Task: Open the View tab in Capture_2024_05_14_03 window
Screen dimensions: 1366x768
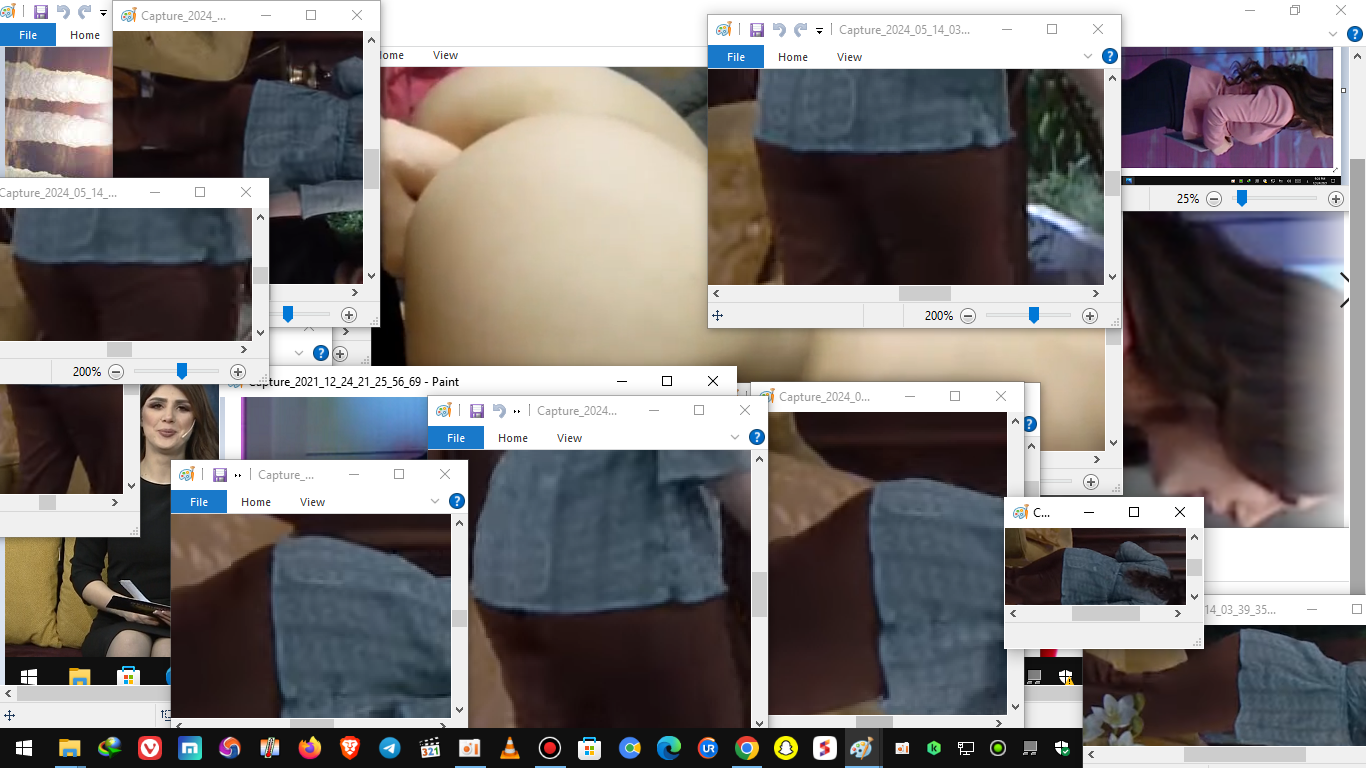Action: (x=849, y=57)
